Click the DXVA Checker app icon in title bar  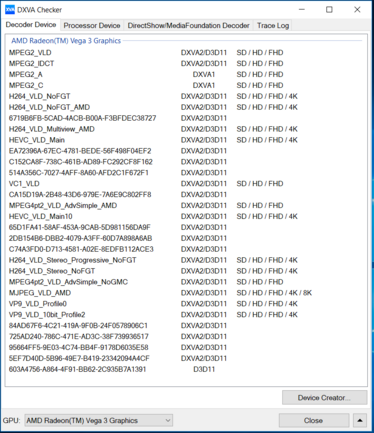[x=10, y=10]
